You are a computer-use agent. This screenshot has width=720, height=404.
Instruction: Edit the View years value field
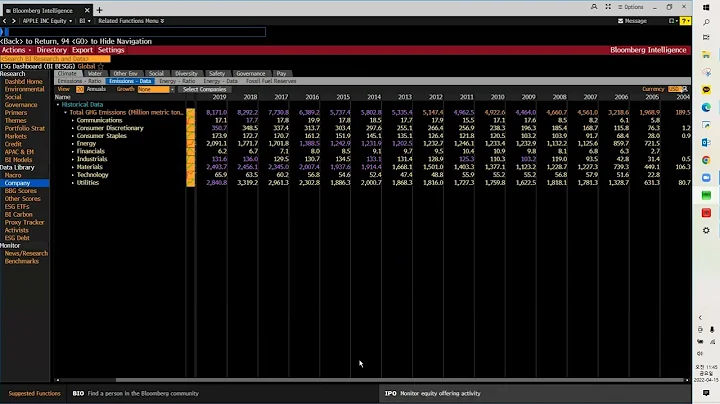point(80,89)
